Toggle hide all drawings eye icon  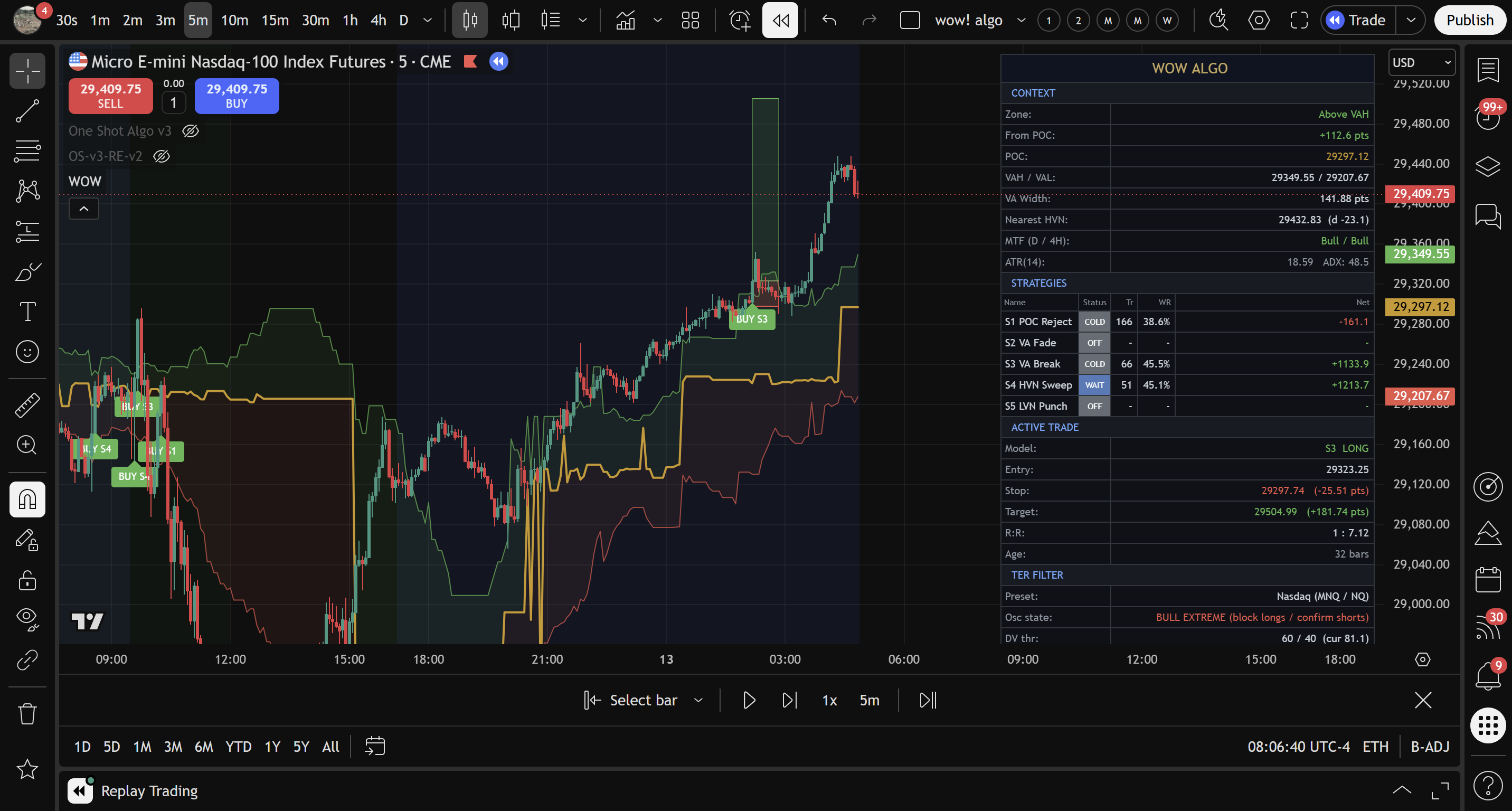[x=27, y=620]
